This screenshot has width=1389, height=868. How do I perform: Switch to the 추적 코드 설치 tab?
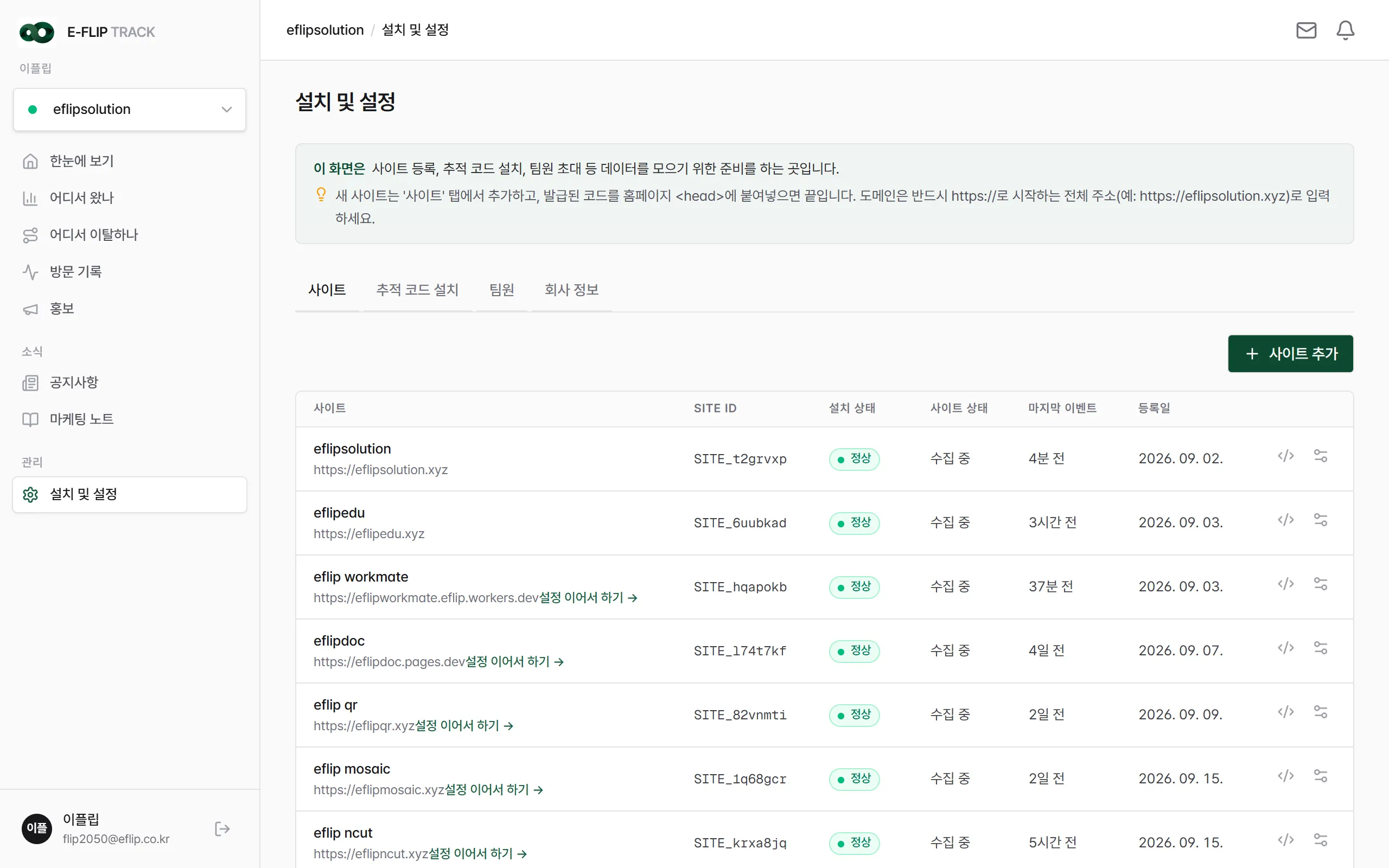tap(417, 290)
